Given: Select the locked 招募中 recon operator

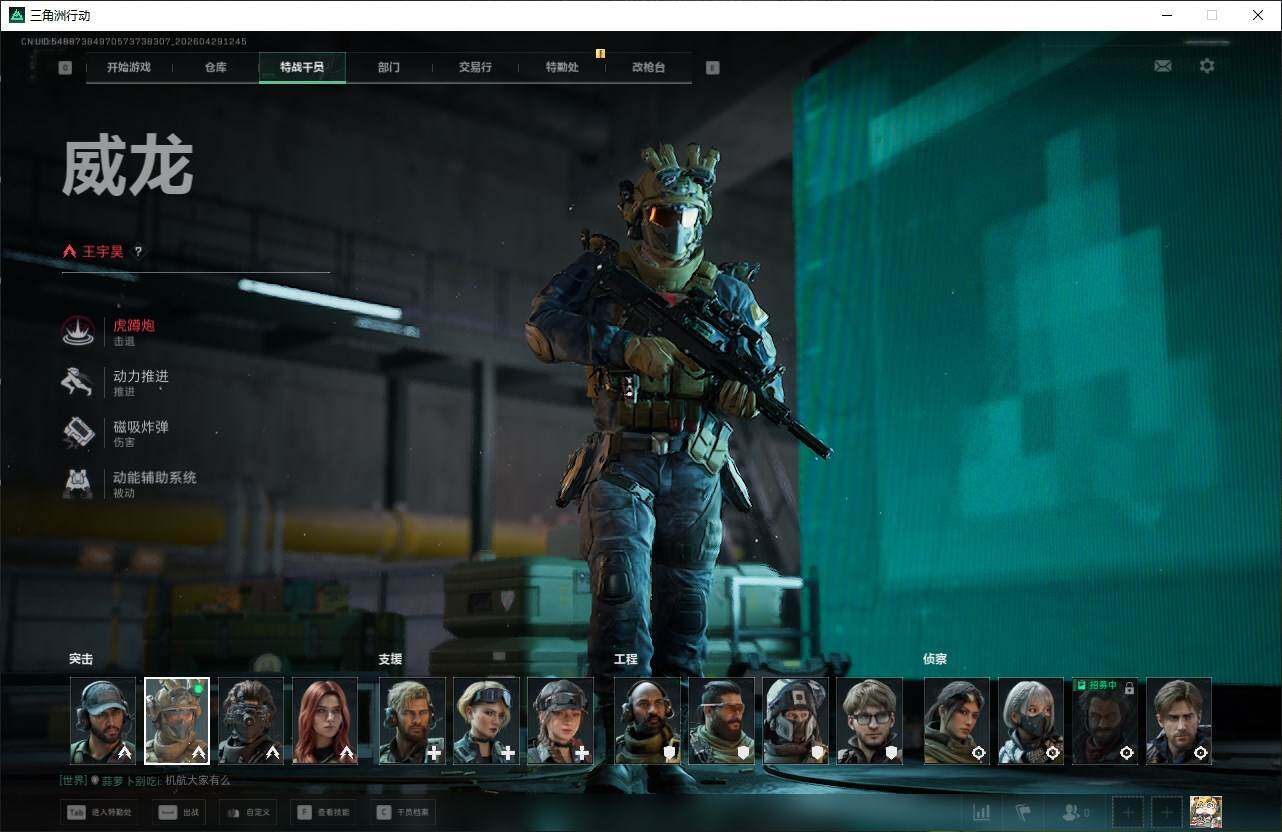Looking at the screenshot, I should pyautogui.click(x=1105, y=721).
